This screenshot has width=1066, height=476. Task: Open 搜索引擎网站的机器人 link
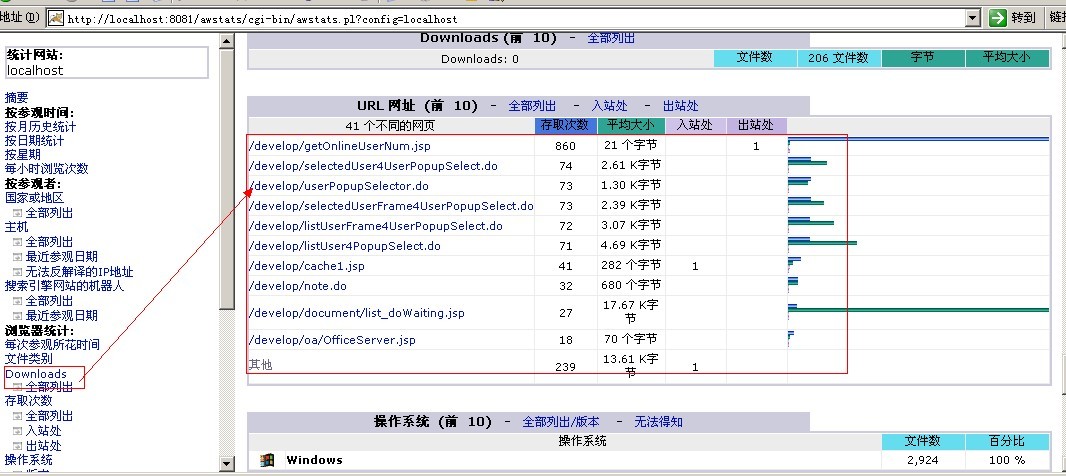(65, 286)
